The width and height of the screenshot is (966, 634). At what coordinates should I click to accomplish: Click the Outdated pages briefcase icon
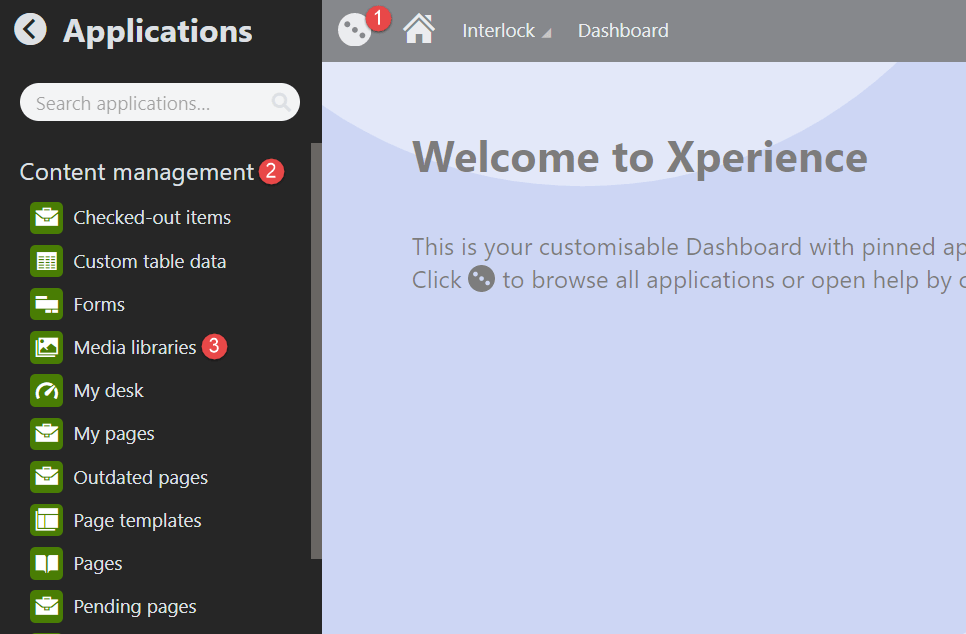(x=47, y=477)
